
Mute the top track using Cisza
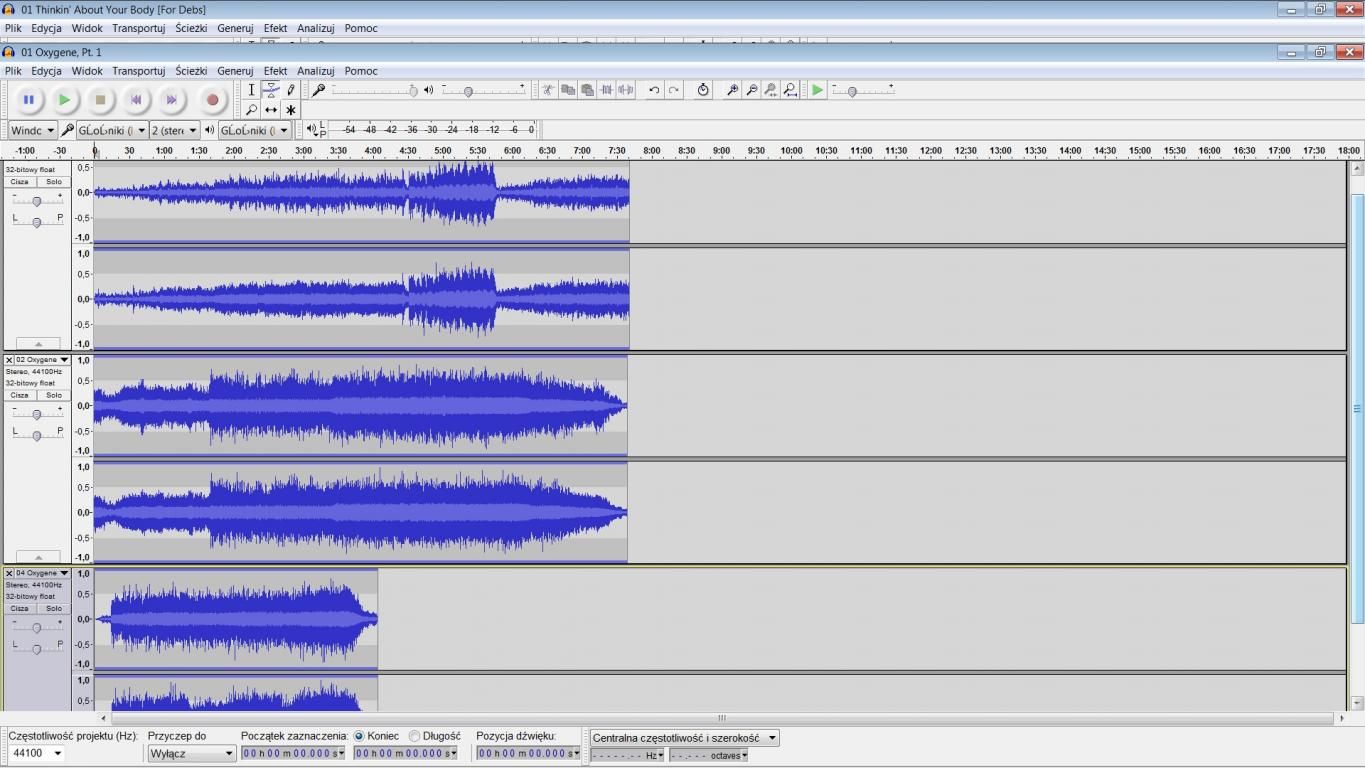click(x=20, y=182)
